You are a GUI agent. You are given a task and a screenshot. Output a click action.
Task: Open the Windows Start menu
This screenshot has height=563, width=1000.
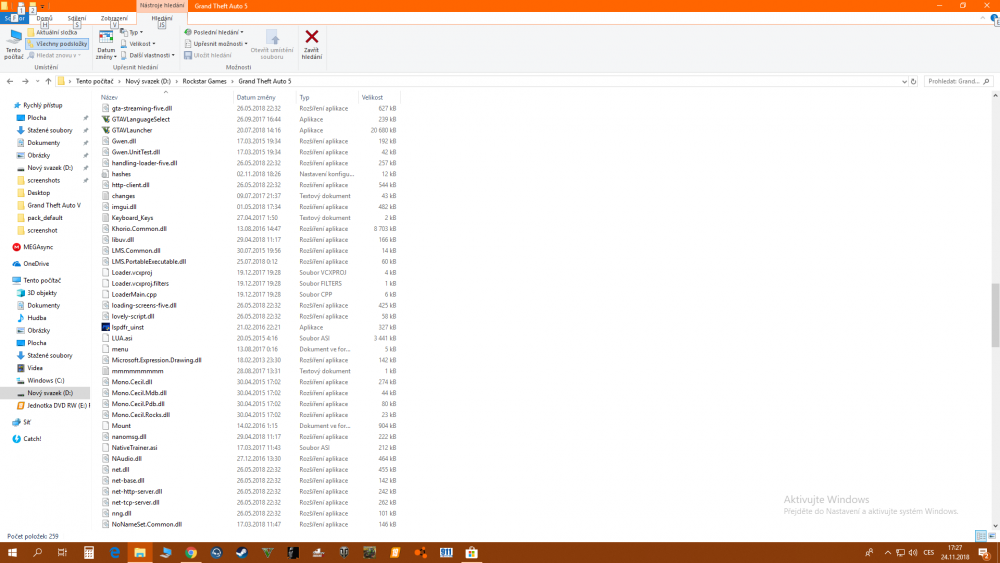(x=12, y=552)
